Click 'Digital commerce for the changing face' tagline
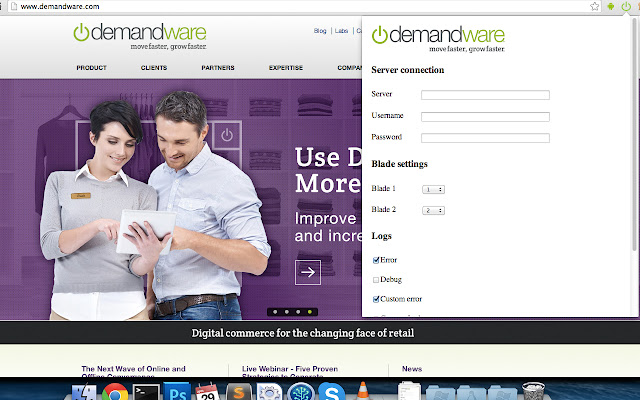 click(x=303, y=333)
